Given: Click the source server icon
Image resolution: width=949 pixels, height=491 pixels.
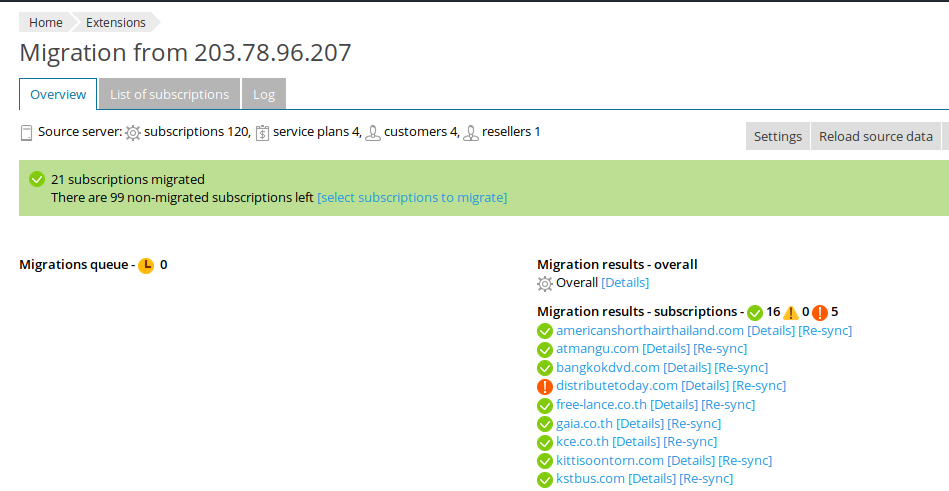Looking at the screenshot, I should click(x=27, y=132).
